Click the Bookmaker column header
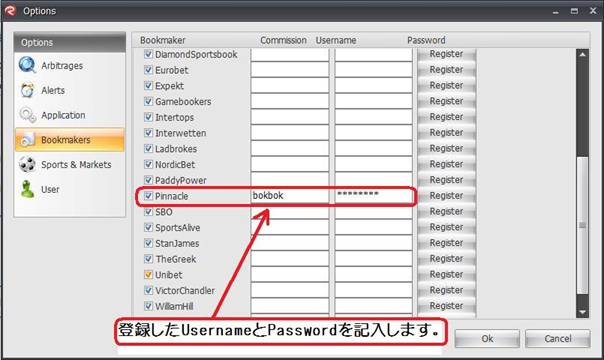 click(163, 40)
